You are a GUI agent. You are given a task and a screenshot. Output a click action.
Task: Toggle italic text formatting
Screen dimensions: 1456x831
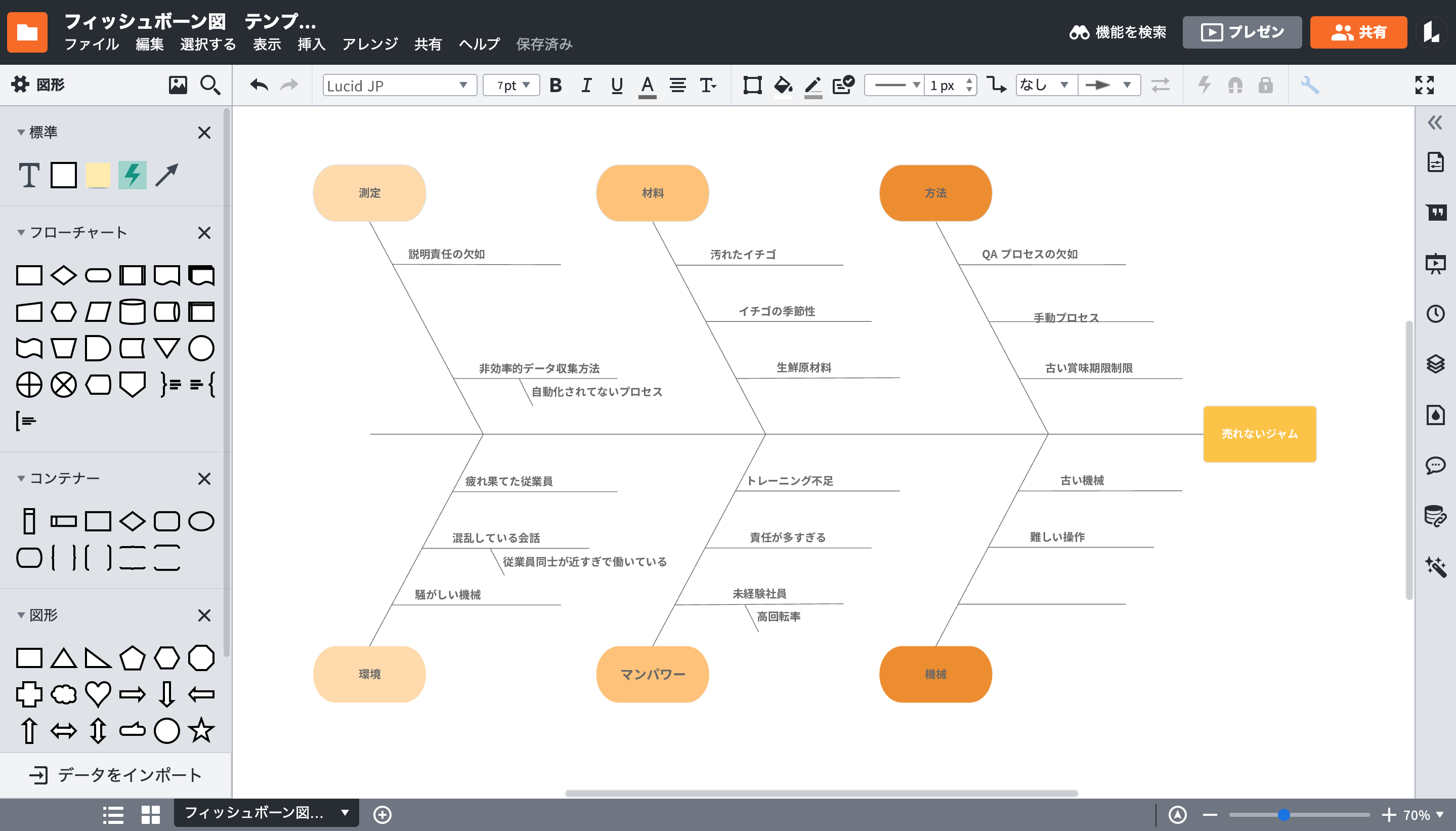tap(586, 85)
